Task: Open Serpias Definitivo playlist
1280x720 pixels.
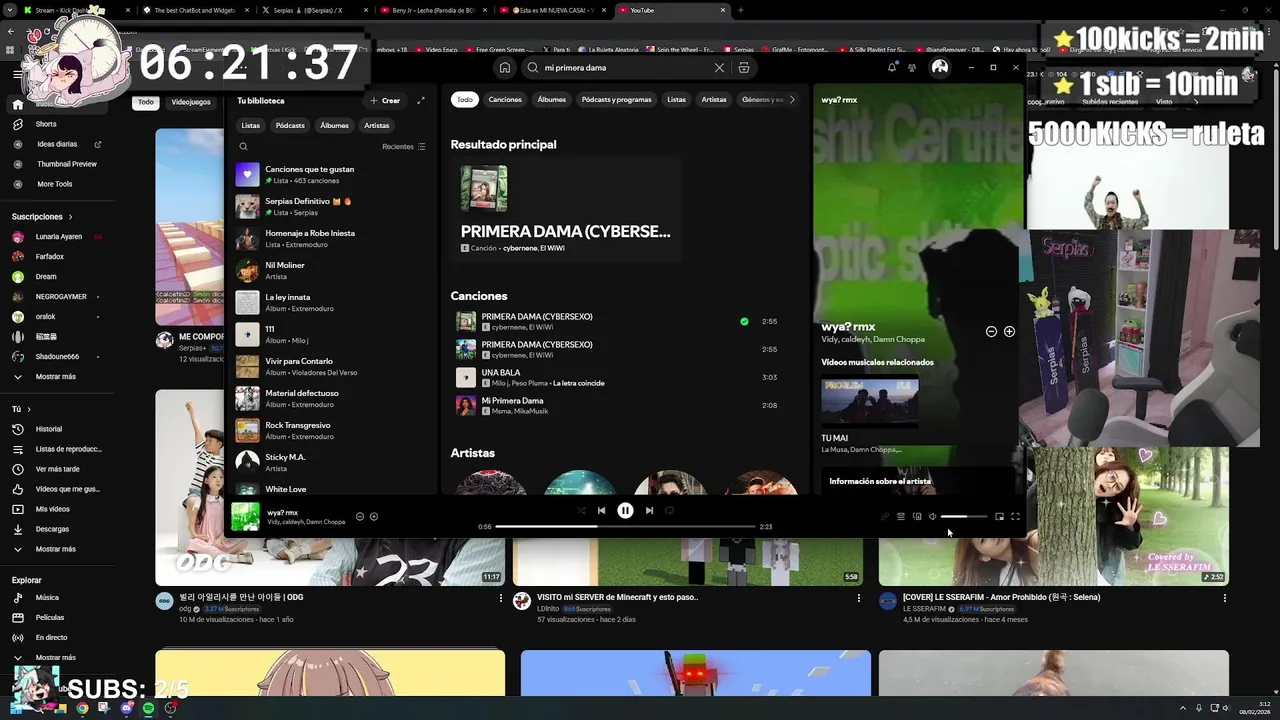Action: pos(330,207)
